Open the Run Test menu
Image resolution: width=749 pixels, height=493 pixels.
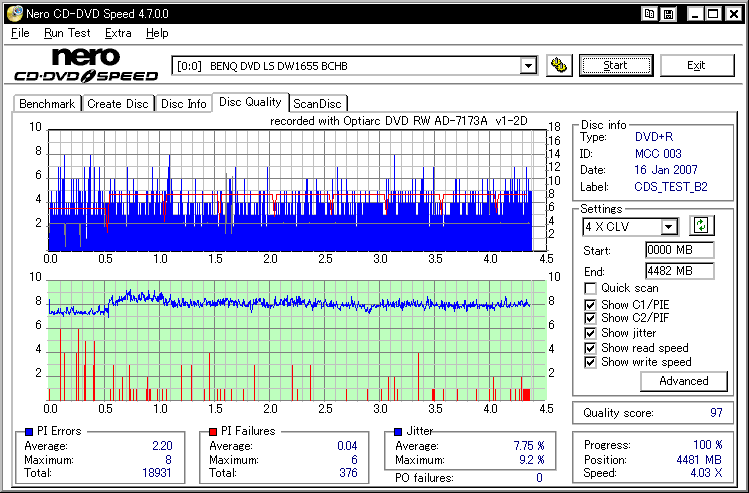(67, 33)
